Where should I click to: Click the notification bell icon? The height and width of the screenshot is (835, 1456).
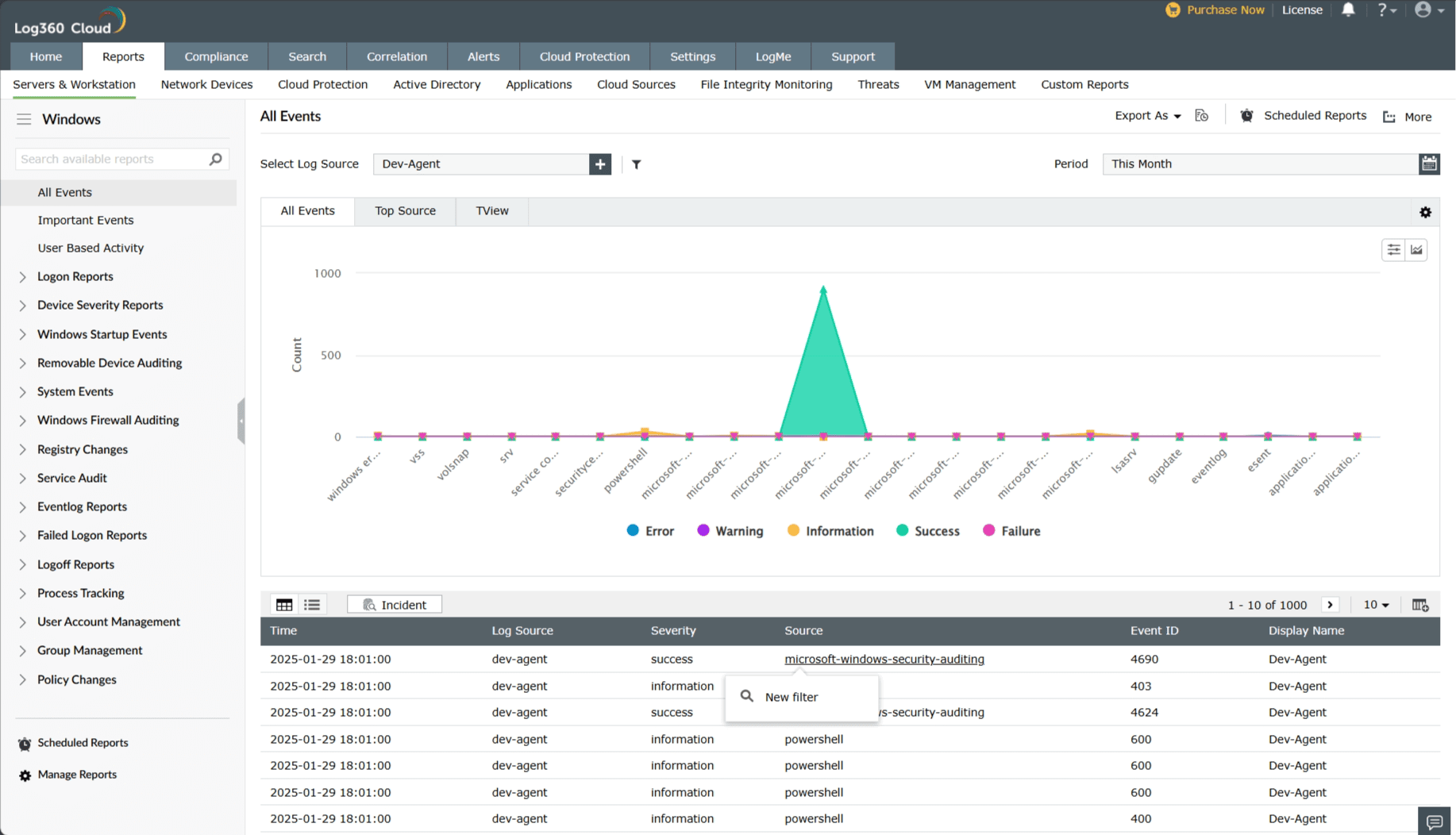pos(1348,10)
